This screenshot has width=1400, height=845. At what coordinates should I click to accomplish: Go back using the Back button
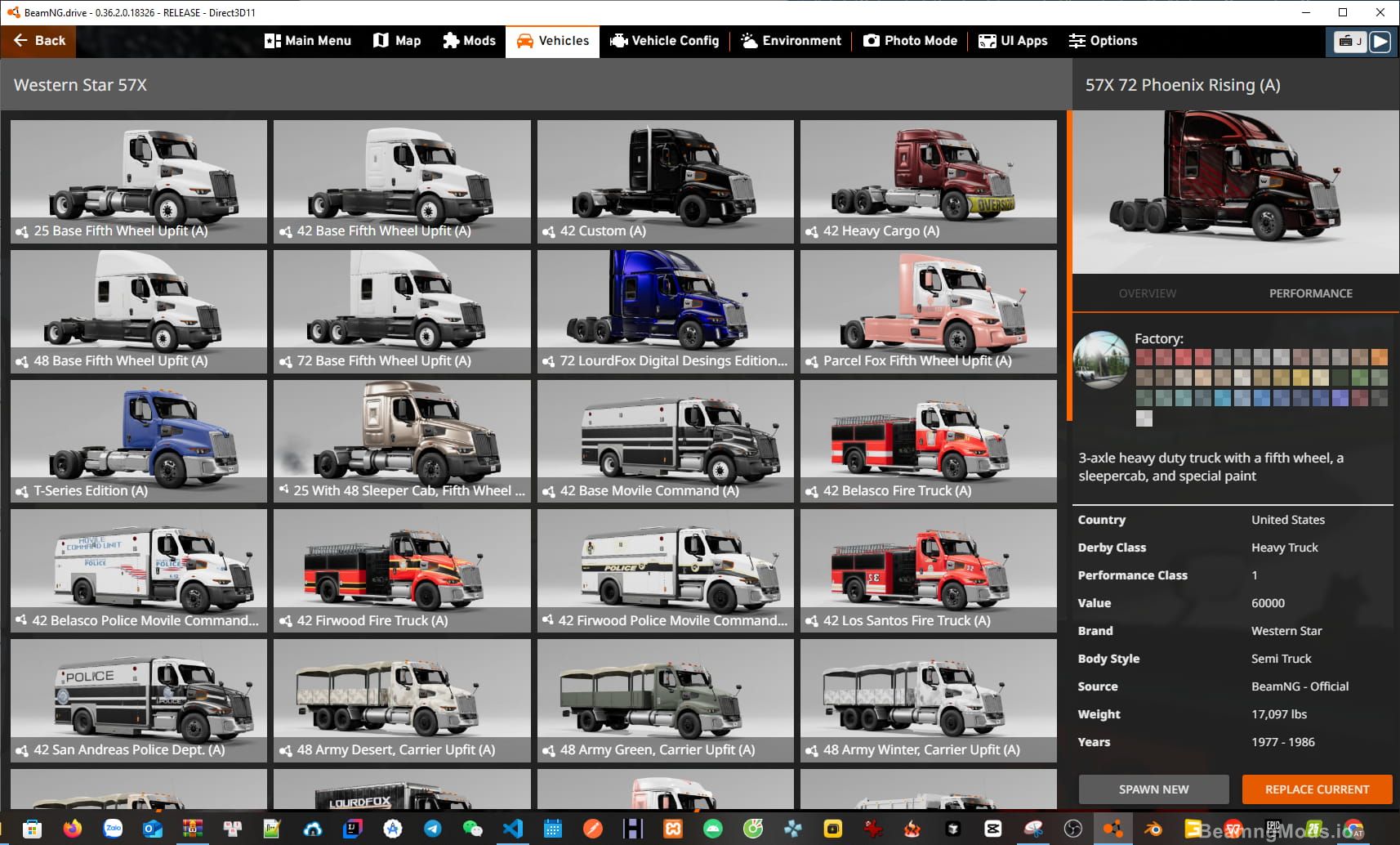coord(38,41)
